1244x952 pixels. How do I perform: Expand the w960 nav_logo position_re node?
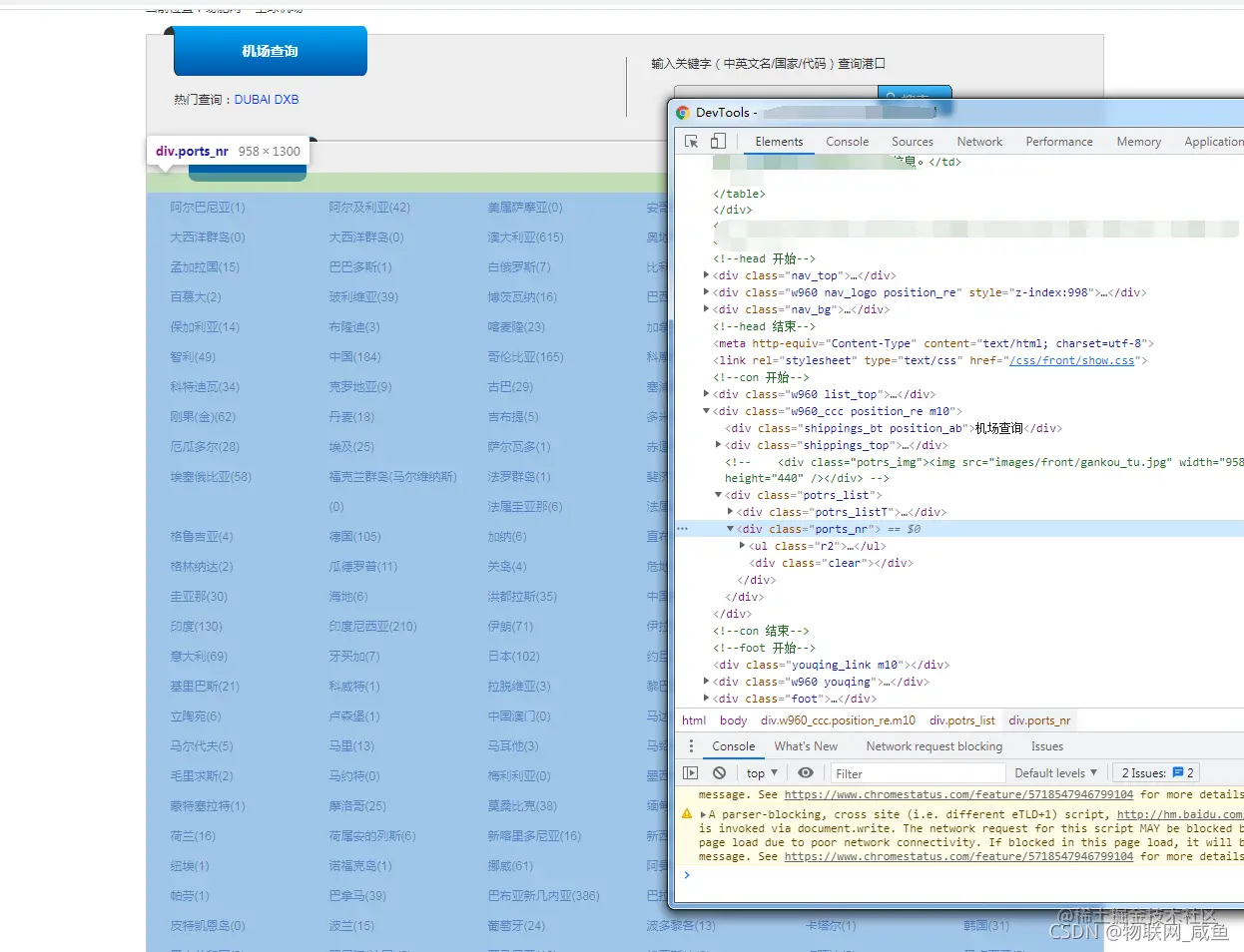707,292
